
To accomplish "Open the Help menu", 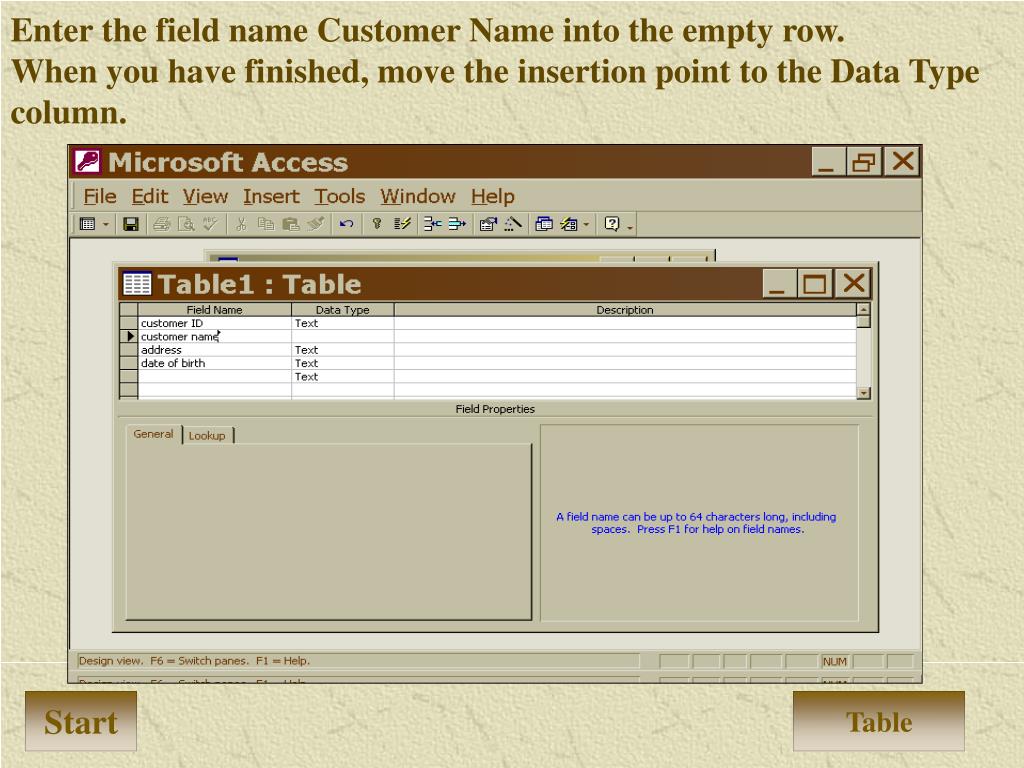I will (493, 196).
